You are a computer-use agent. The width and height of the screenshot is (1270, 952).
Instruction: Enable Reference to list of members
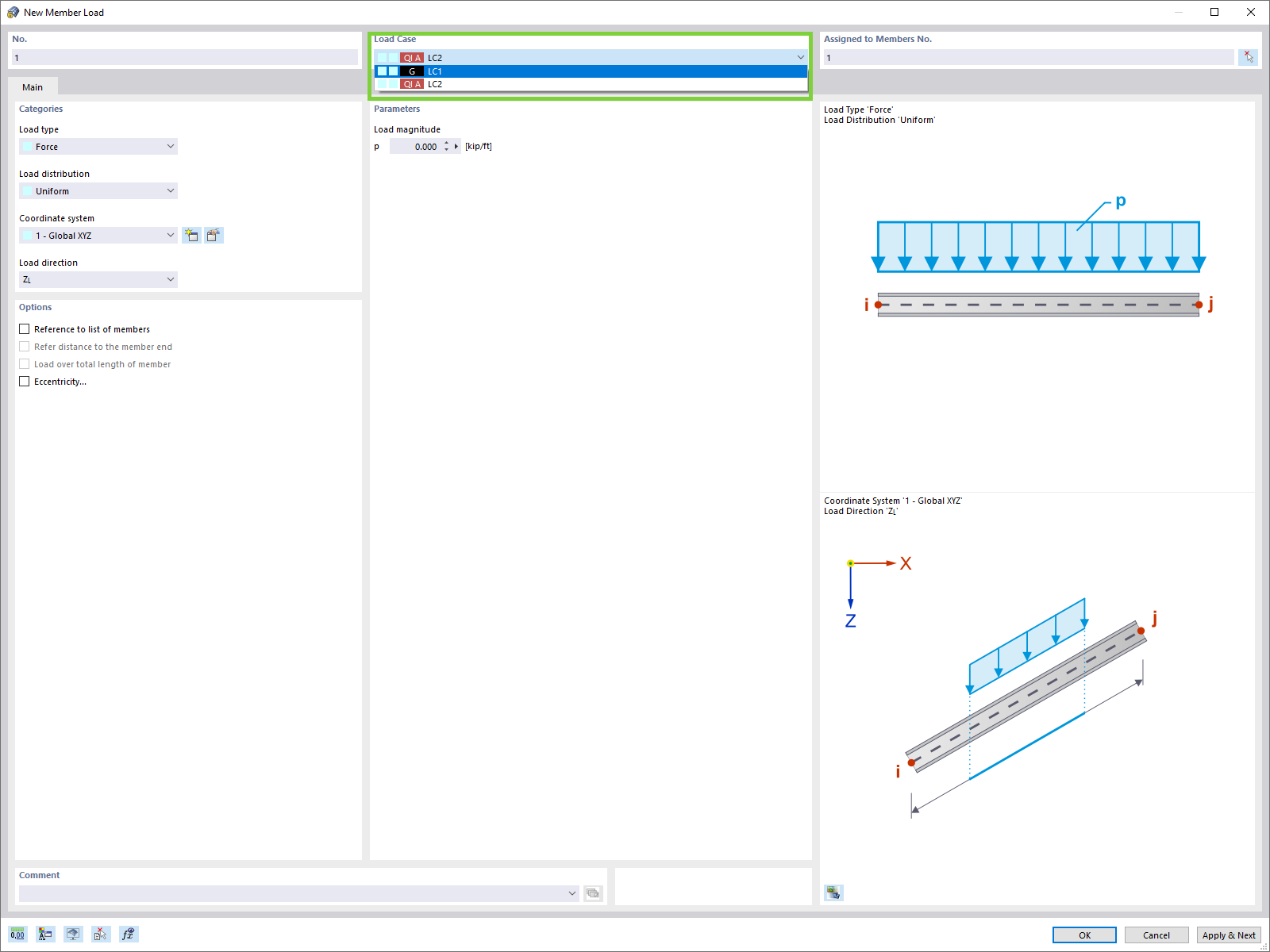coord(24,328)
